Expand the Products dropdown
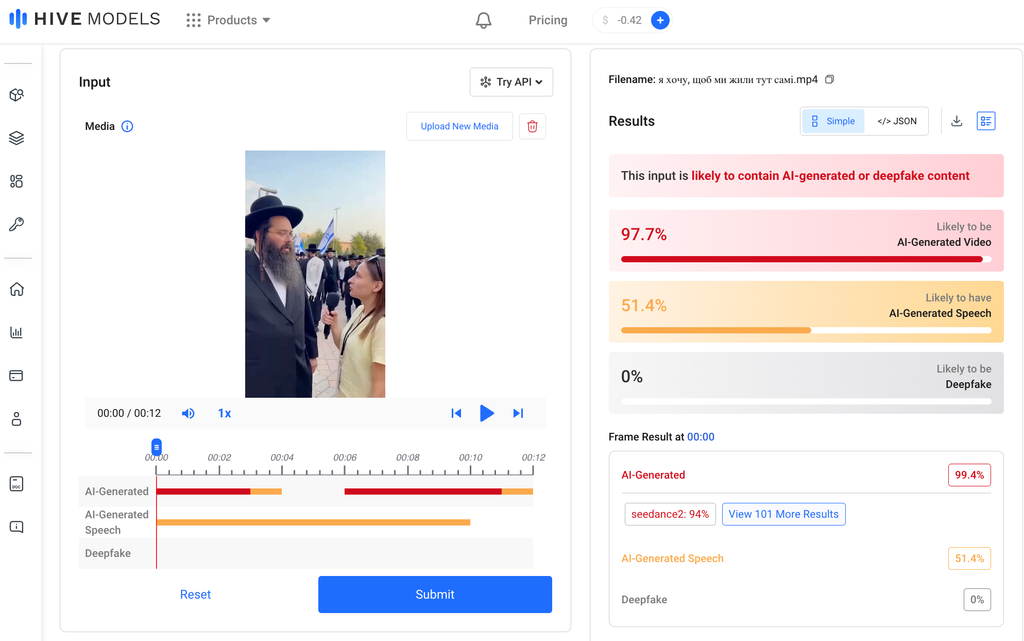 point(228,20)
